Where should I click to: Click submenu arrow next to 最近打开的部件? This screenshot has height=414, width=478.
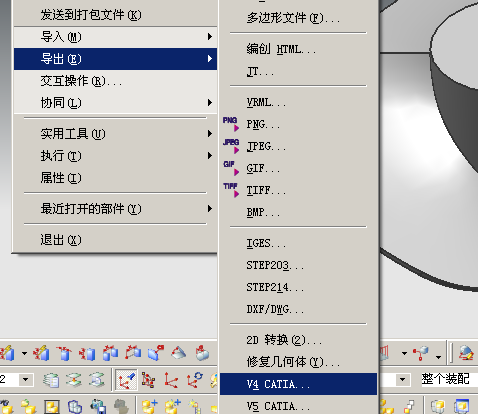(x=209, y=209)
